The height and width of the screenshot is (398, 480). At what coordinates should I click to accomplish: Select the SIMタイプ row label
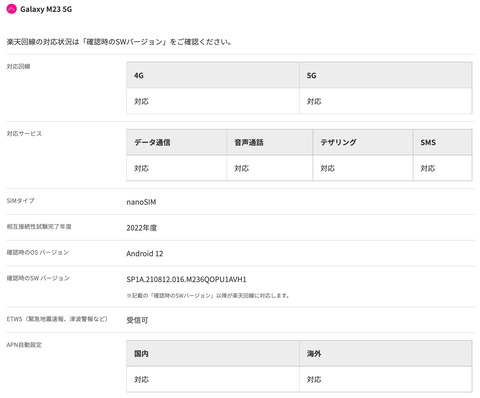click(20, 201)
